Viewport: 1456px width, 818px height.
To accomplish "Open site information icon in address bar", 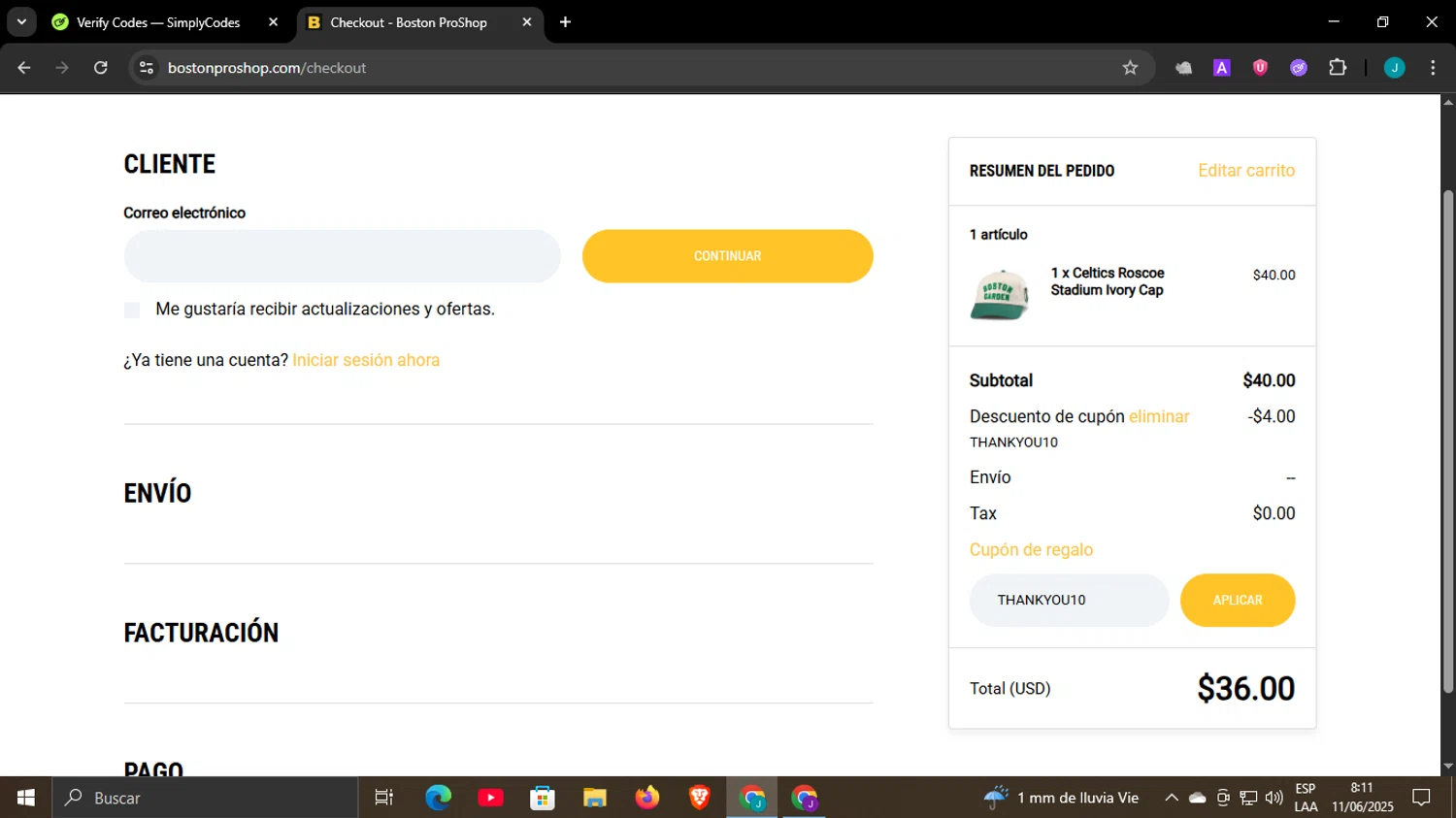I will point(147,68).
